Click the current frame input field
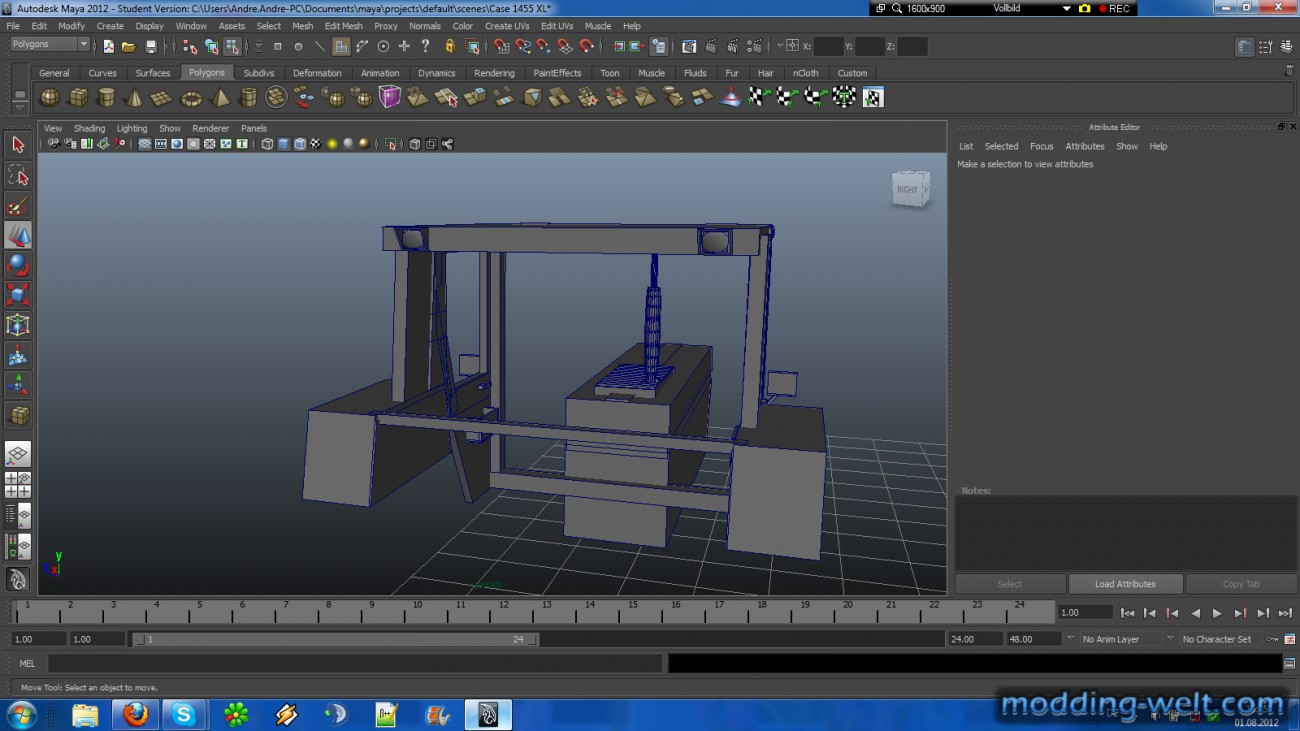 [1084, 612]
